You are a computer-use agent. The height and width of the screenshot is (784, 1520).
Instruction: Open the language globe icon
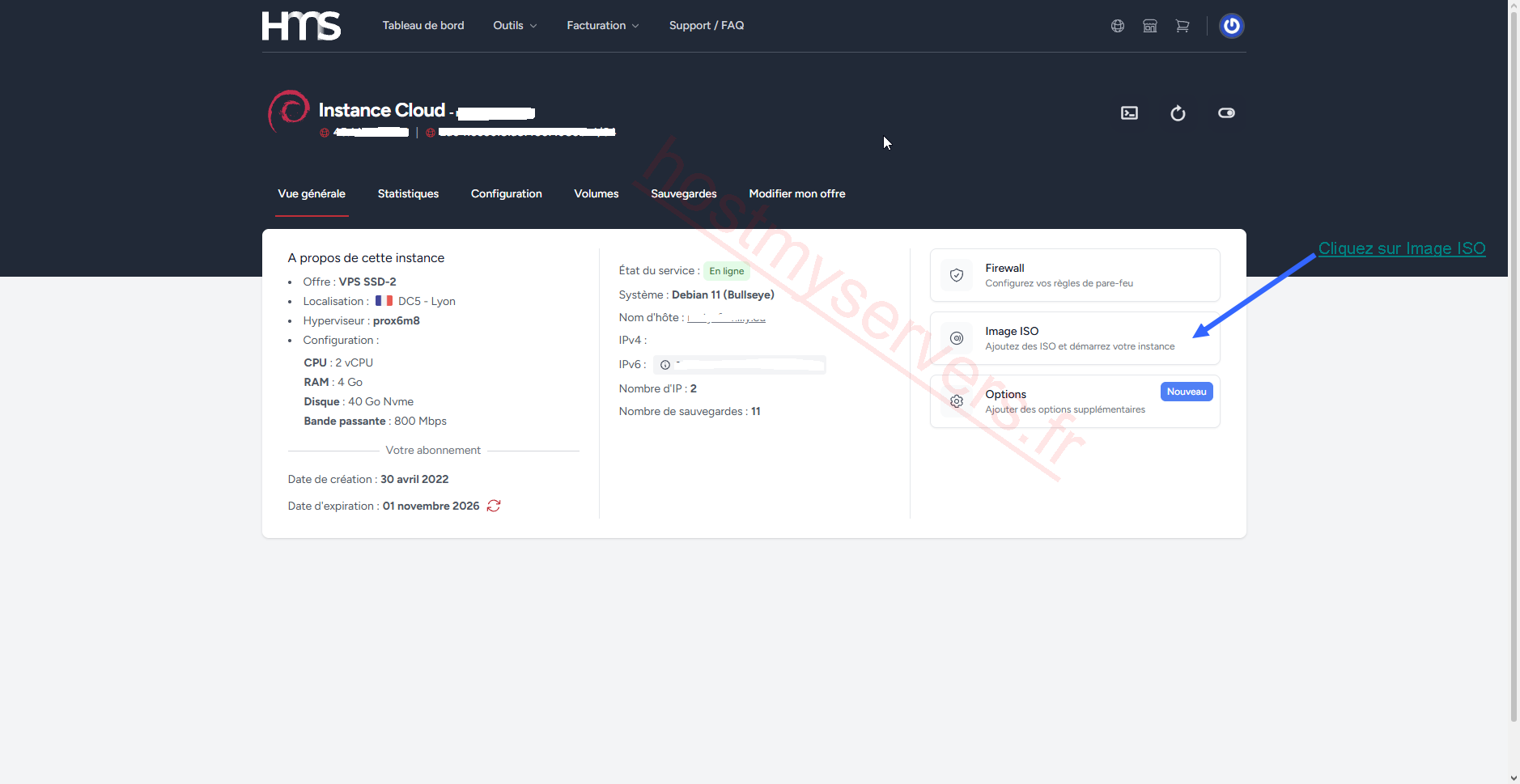tap(1118, 26)
